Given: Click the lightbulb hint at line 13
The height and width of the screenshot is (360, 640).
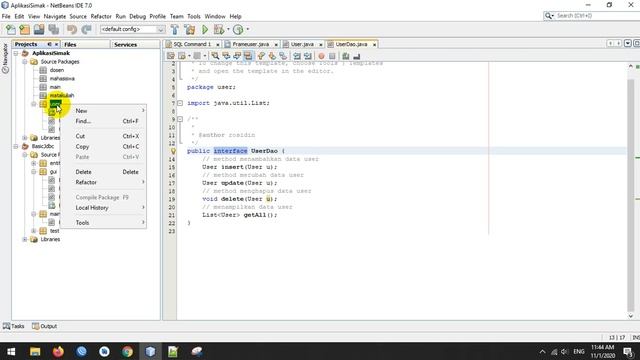Looking at the screenshot, I should [x=173, y=151].
